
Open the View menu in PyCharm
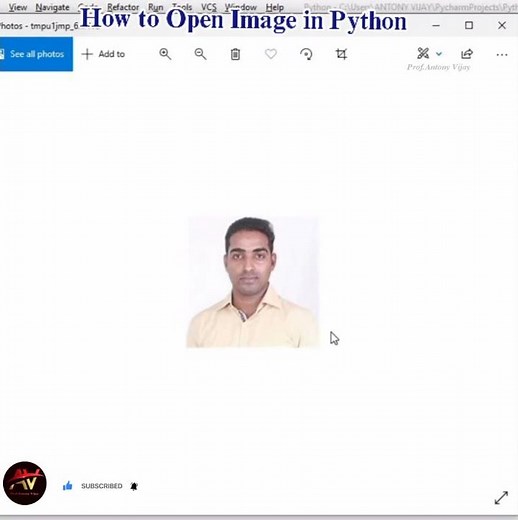click(18, 7)
